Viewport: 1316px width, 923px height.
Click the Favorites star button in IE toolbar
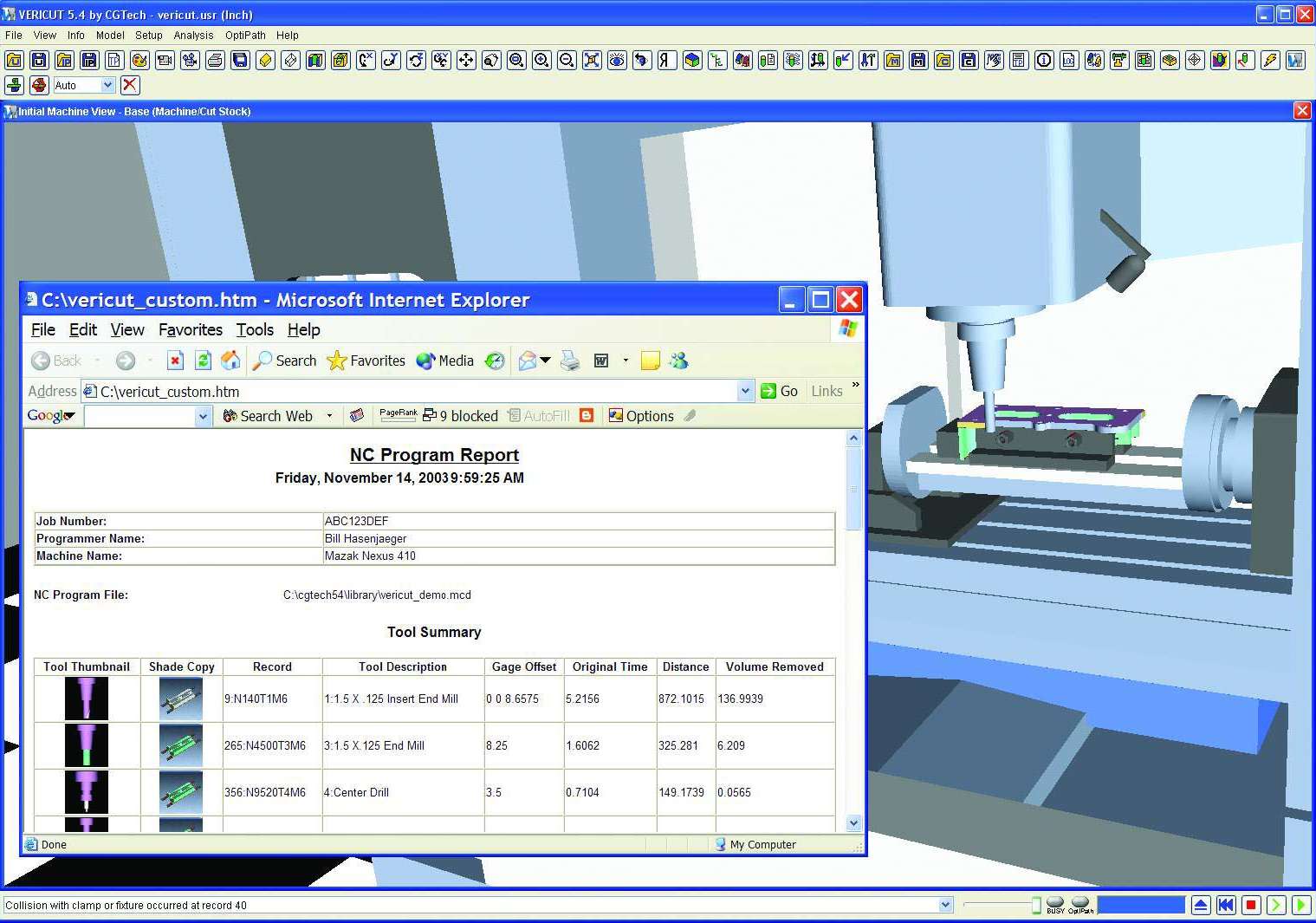click(366, 361)
